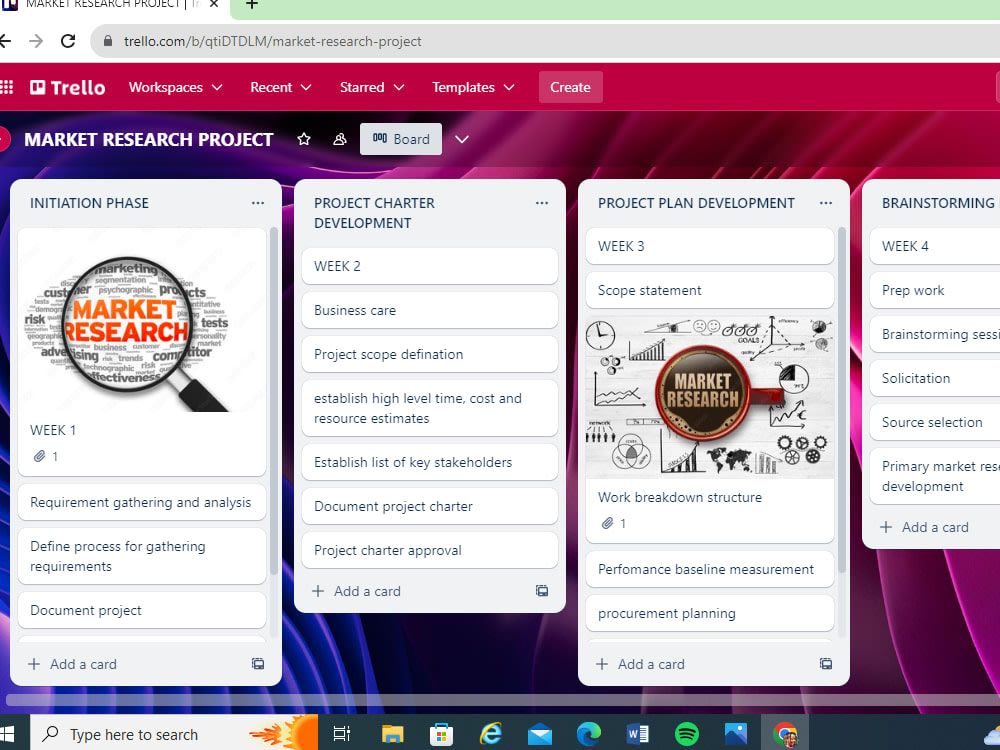Create card from template in Project Plan Development
Screen dimensions: 1000x750
click(826, 664)
